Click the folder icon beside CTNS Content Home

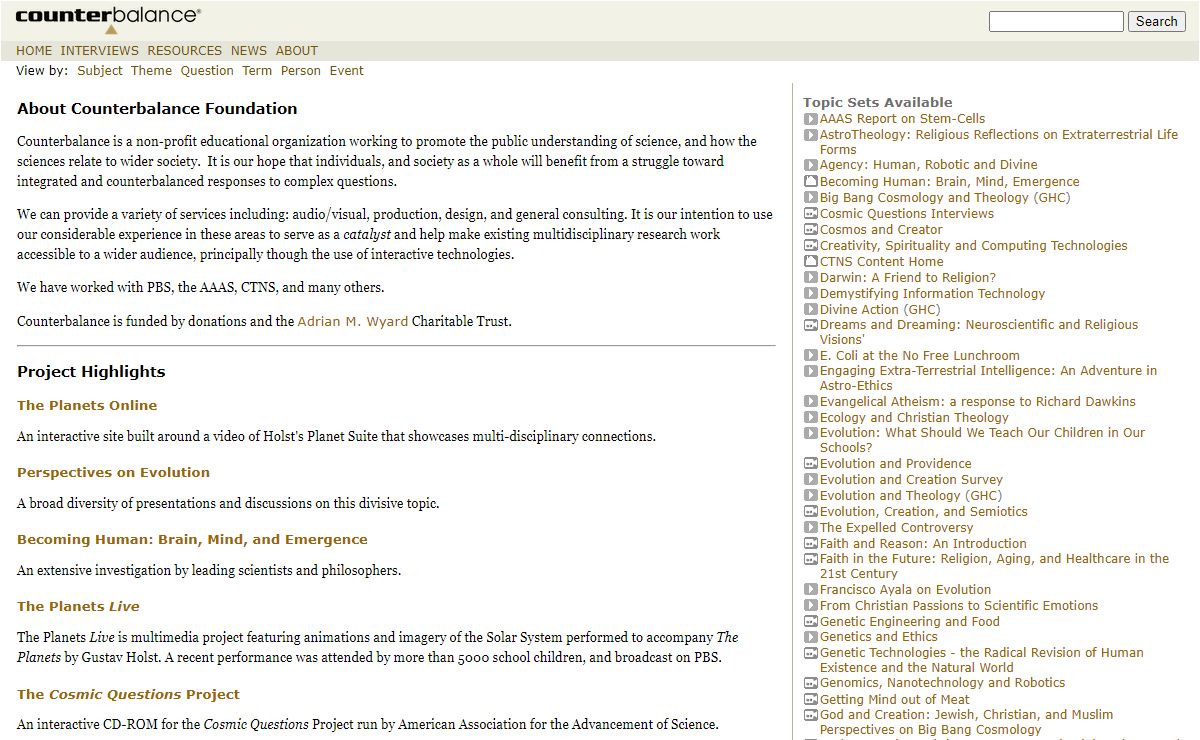[x=811, y=262]
